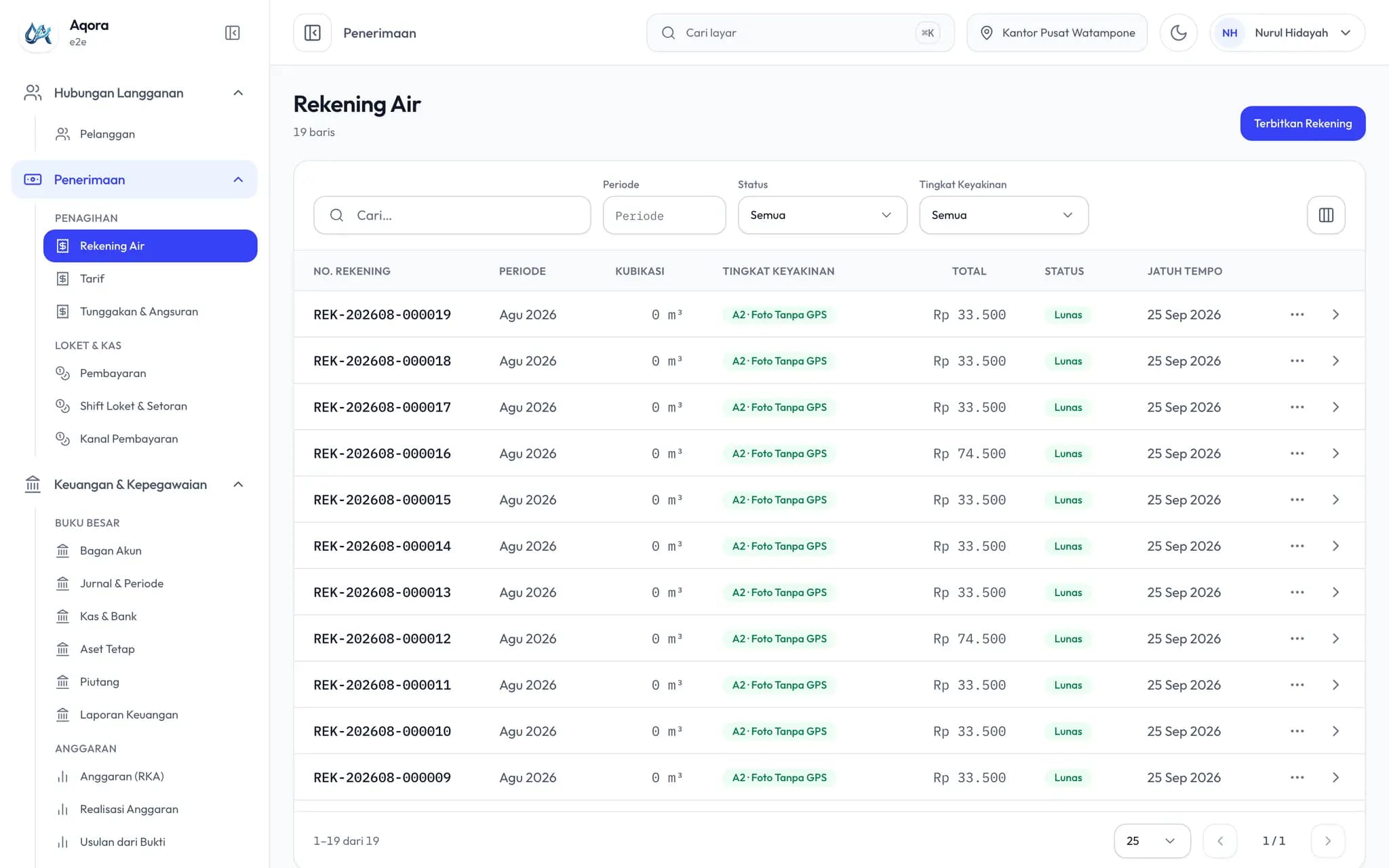Switch to dark mode moon icon

(x=1179, y=33)
